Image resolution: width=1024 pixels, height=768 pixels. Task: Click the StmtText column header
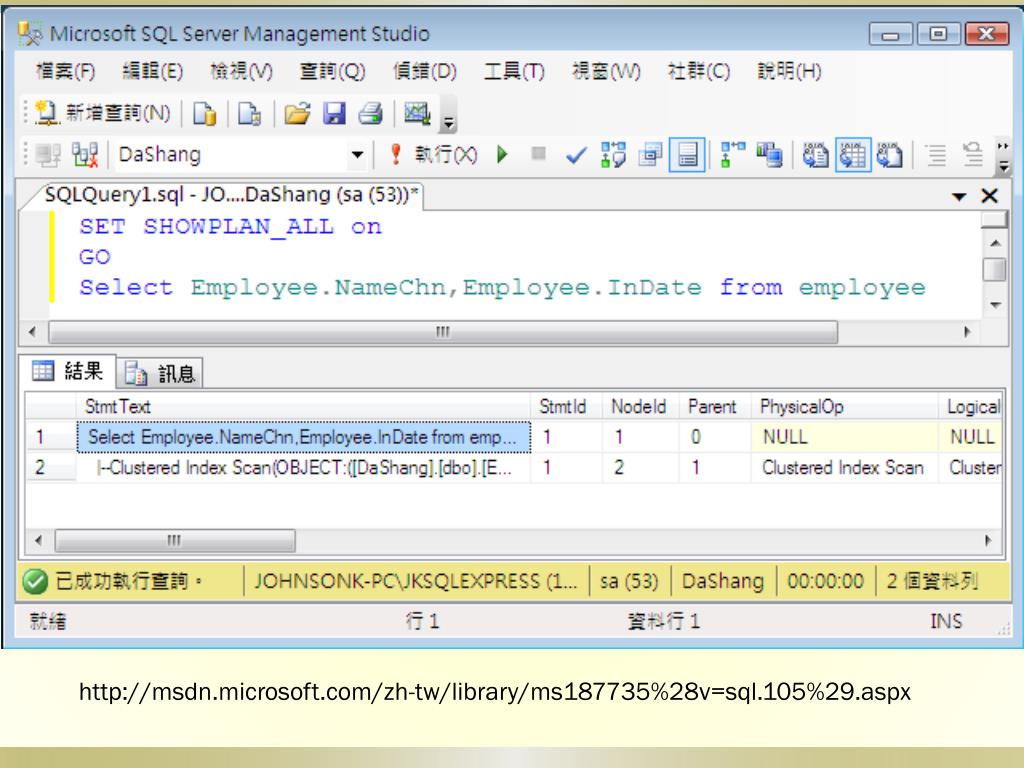[x=304, y=407]
